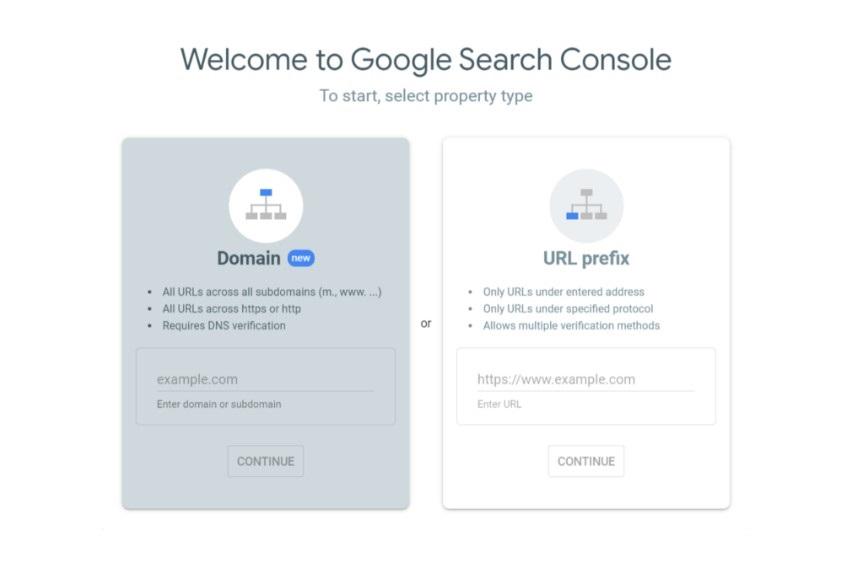844x561 pixels.
Task: Click the "Enter domain or subdomain" helper text
Action: click(219, 404)
